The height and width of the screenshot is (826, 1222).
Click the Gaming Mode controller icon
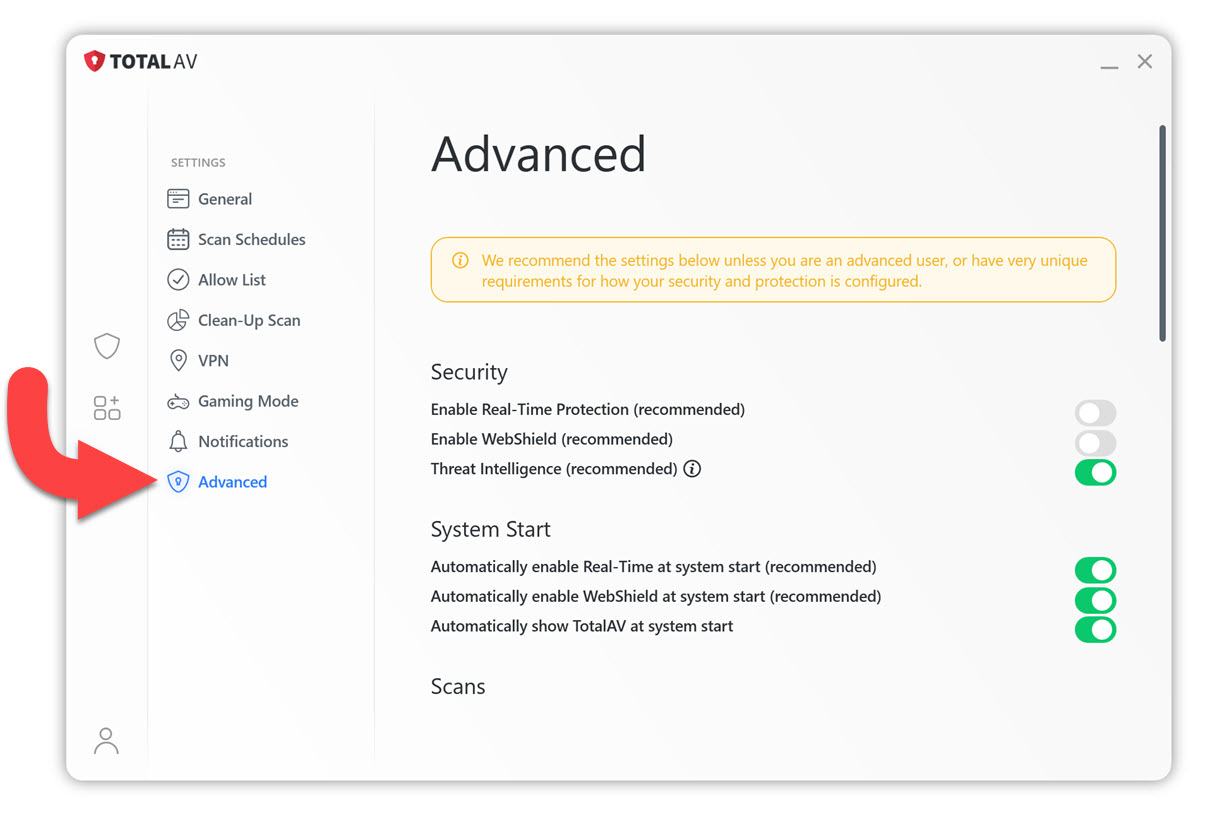coord(178,402)
